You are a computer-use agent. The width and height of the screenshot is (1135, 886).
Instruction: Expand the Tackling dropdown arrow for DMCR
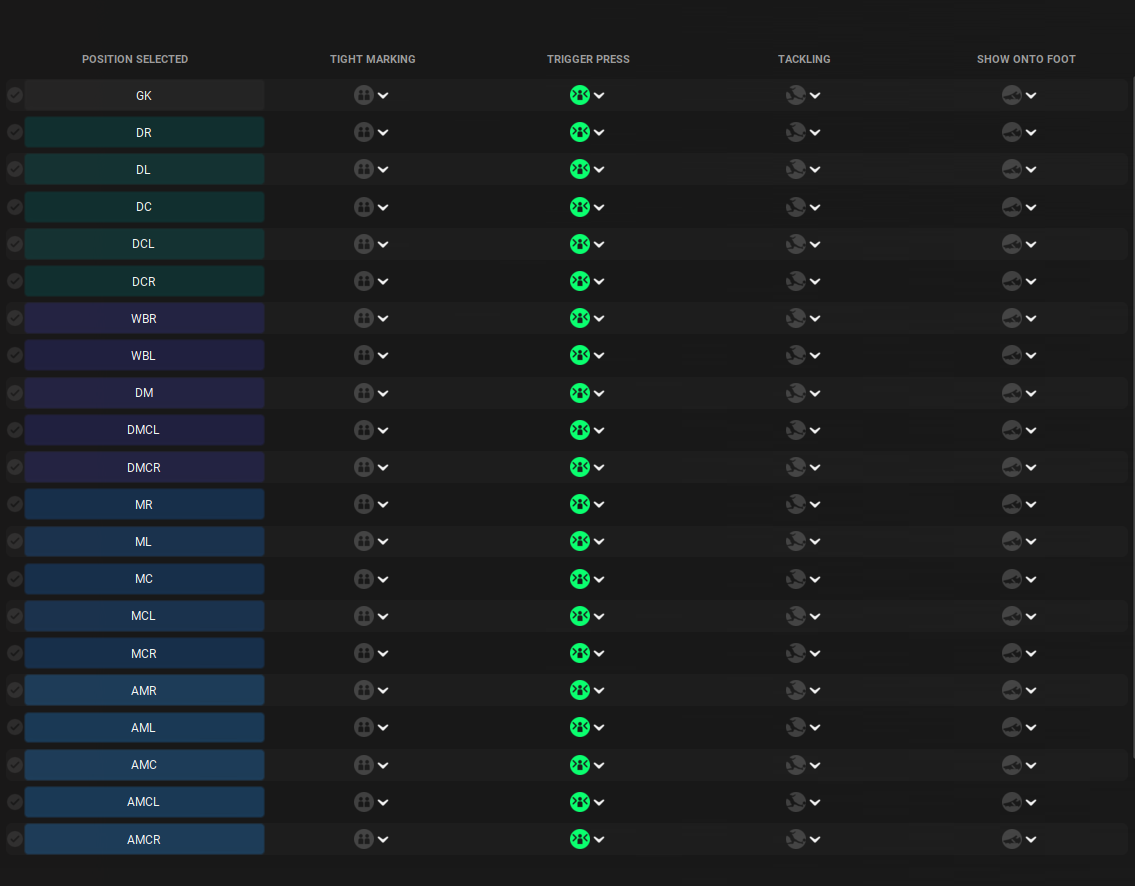(815, 467)
